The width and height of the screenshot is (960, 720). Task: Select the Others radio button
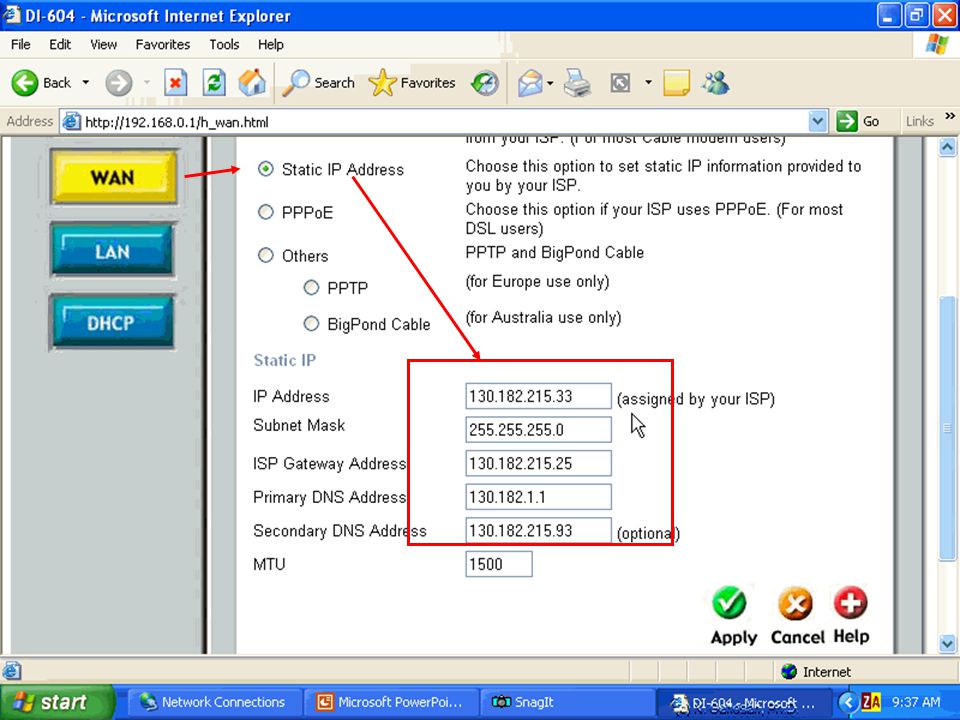[265, 255]
